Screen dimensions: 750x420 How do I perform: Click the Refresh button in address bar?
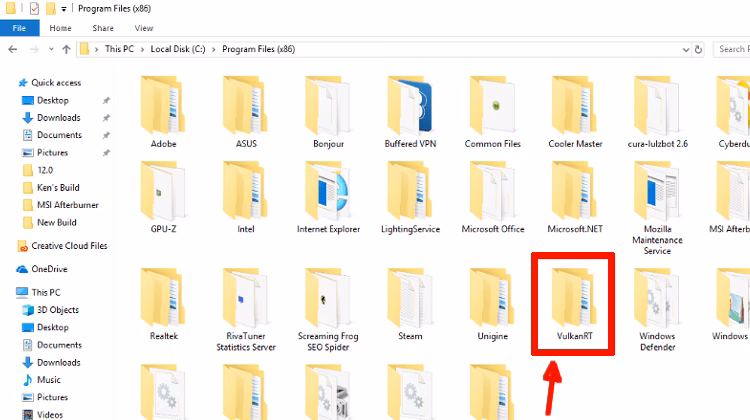pos(698,49)
